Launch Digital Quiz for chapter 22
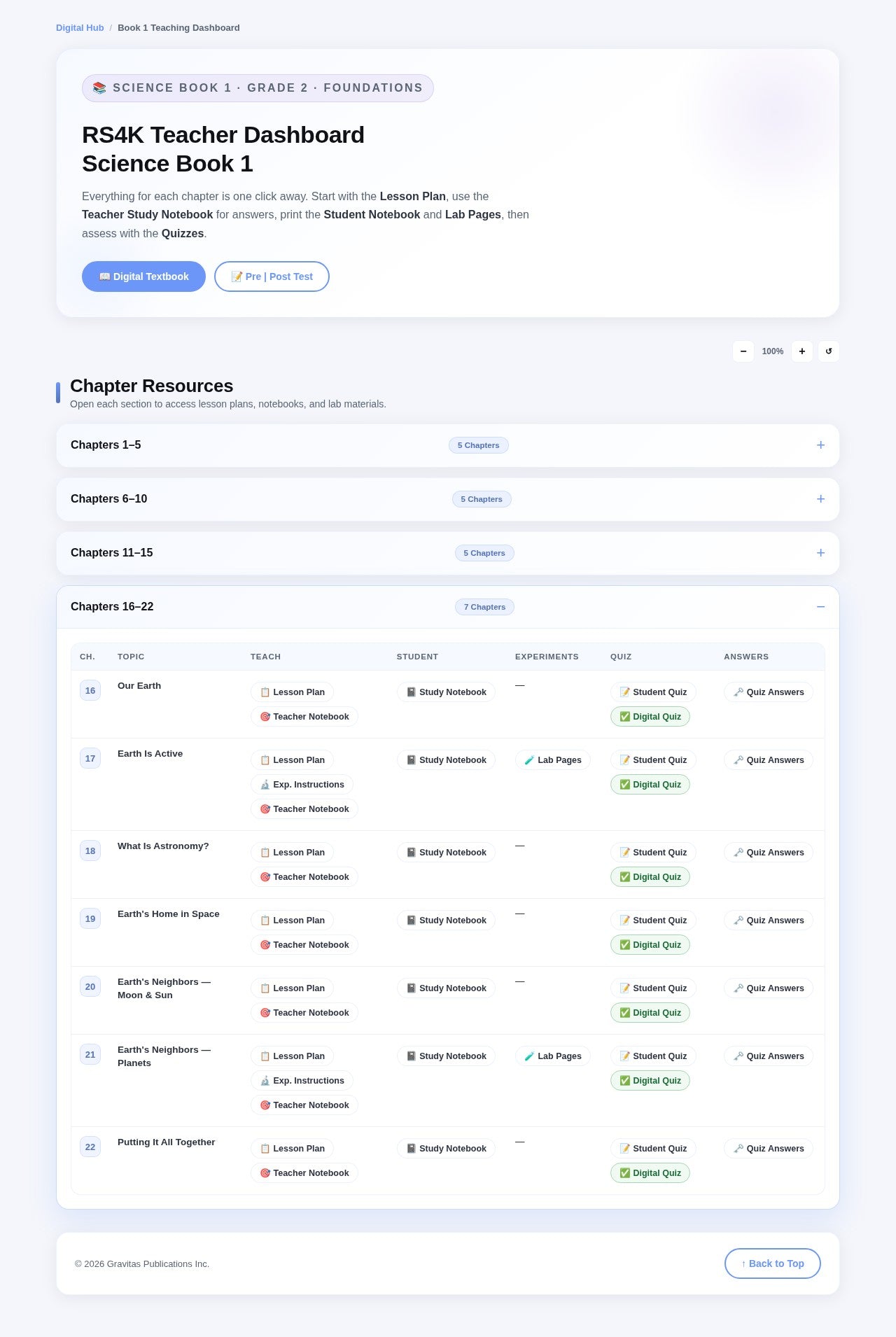This screenshot has height=1337, width=896. coord(650,1173)
